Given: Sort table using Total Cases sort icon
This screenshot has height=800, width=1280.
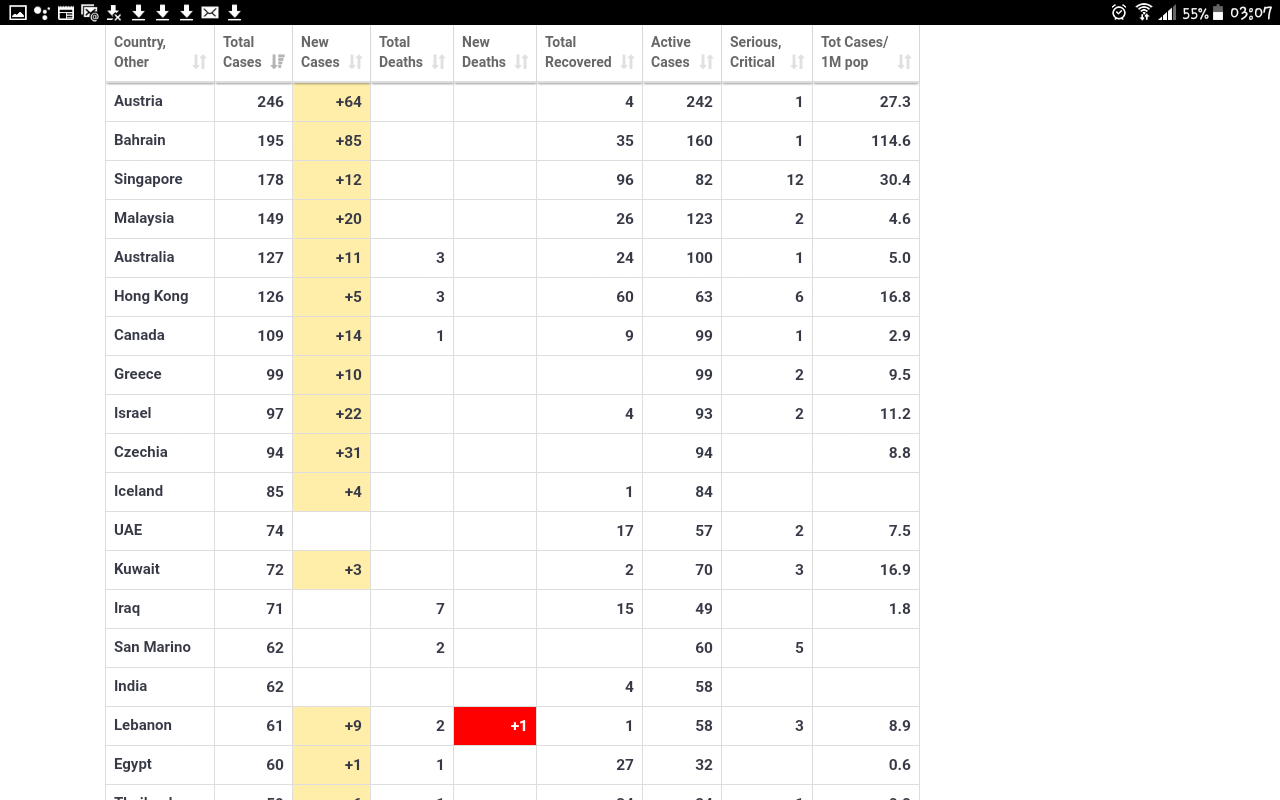Looking at the screenshot, I should [277, 62].
